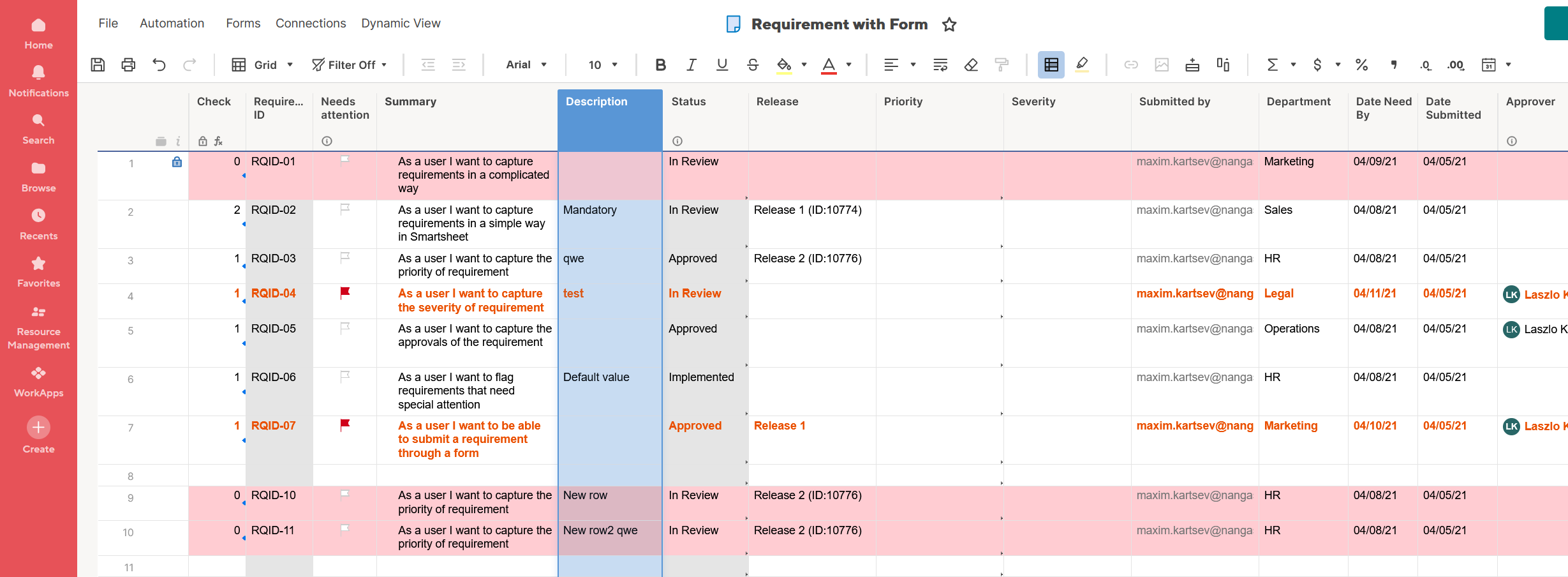This screenshot has height=577, width=1568.
Task: Insert a hyperlink with the link icon
Action: click(1130, 64)
